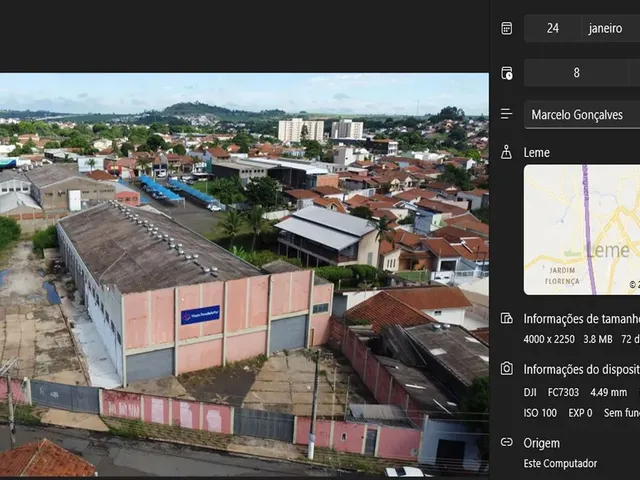Edit the day field showing 24
Viewport: 640px width, 480px height.
(553, 29)
